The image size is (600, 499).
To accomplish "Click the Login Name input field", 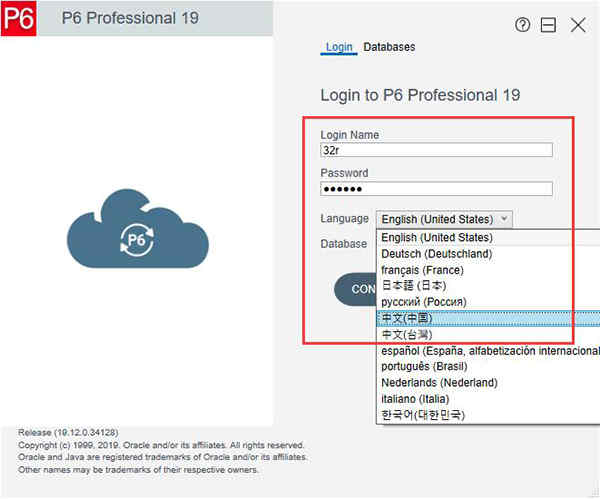I will pyautogui.click(x=436, y=150).
